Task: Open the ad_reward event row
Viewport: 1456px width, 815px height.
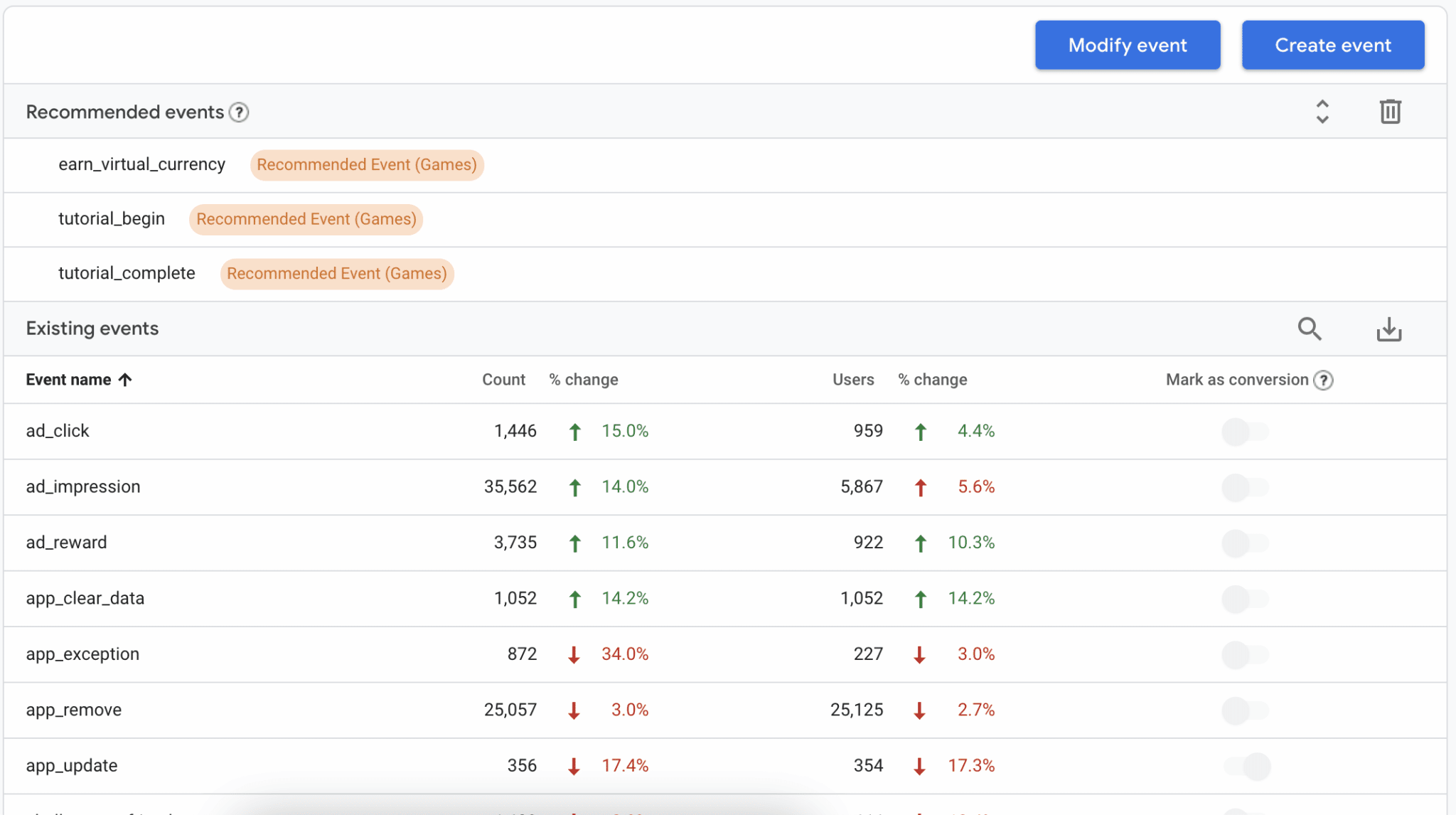Action: [x=725, y=543]
